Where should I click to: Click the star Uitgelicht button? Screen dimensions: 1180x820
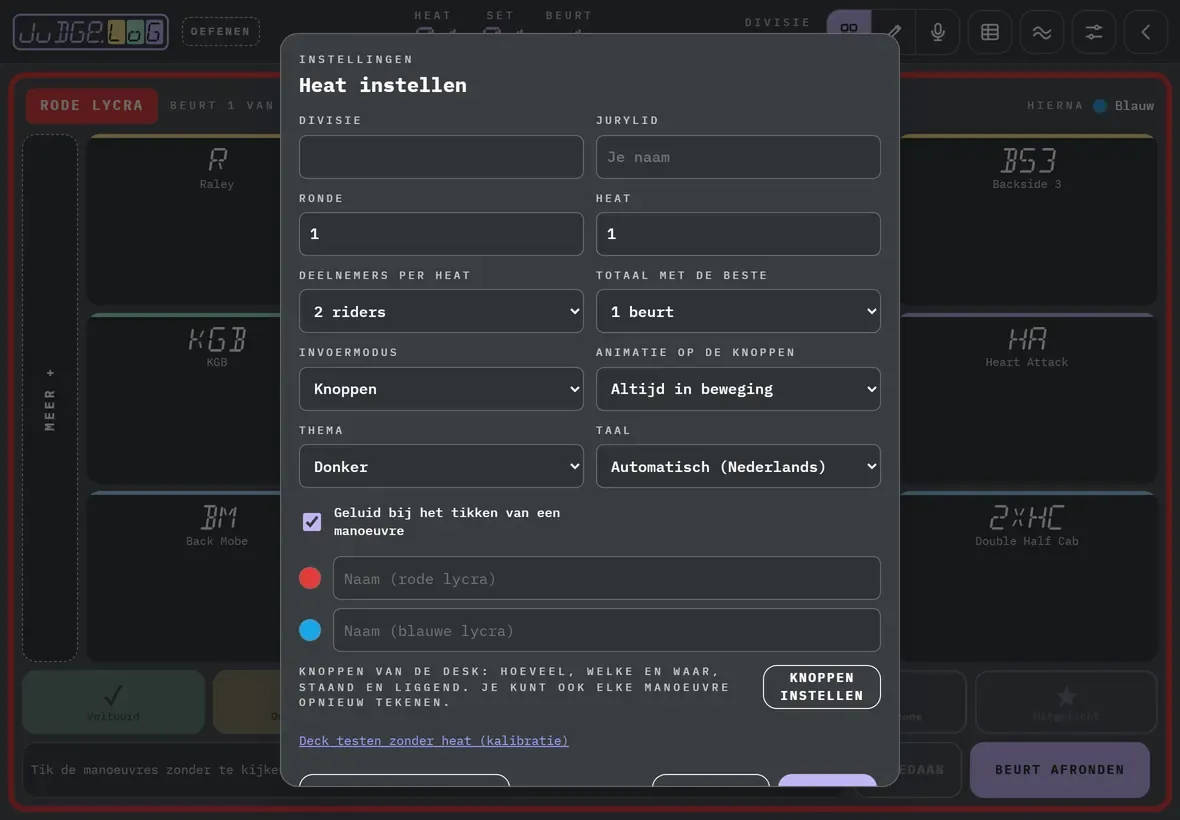(x=1066, y=702)
